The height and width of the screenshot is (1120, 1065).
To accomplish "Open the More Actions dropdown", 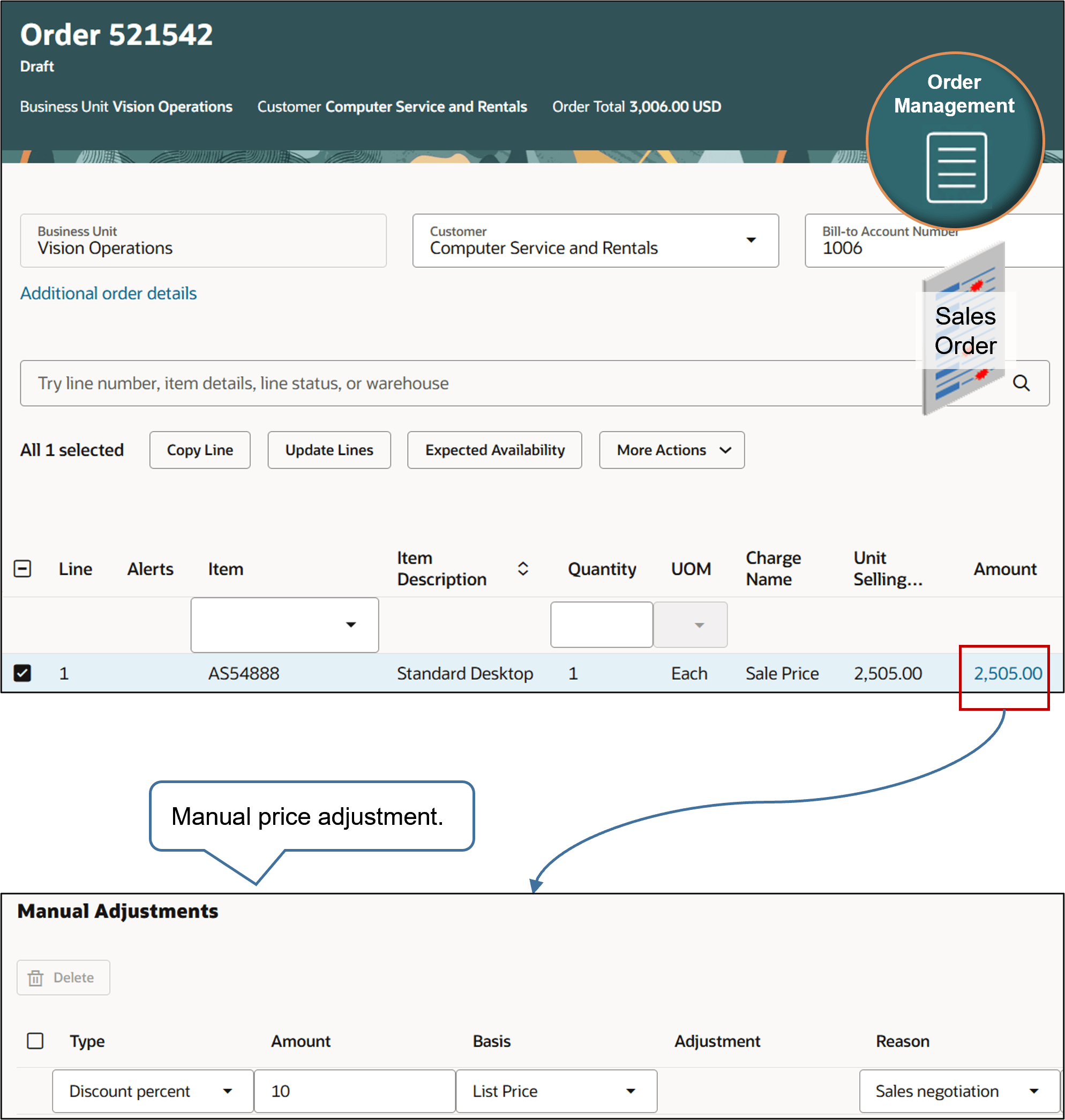I will (671, 449).
